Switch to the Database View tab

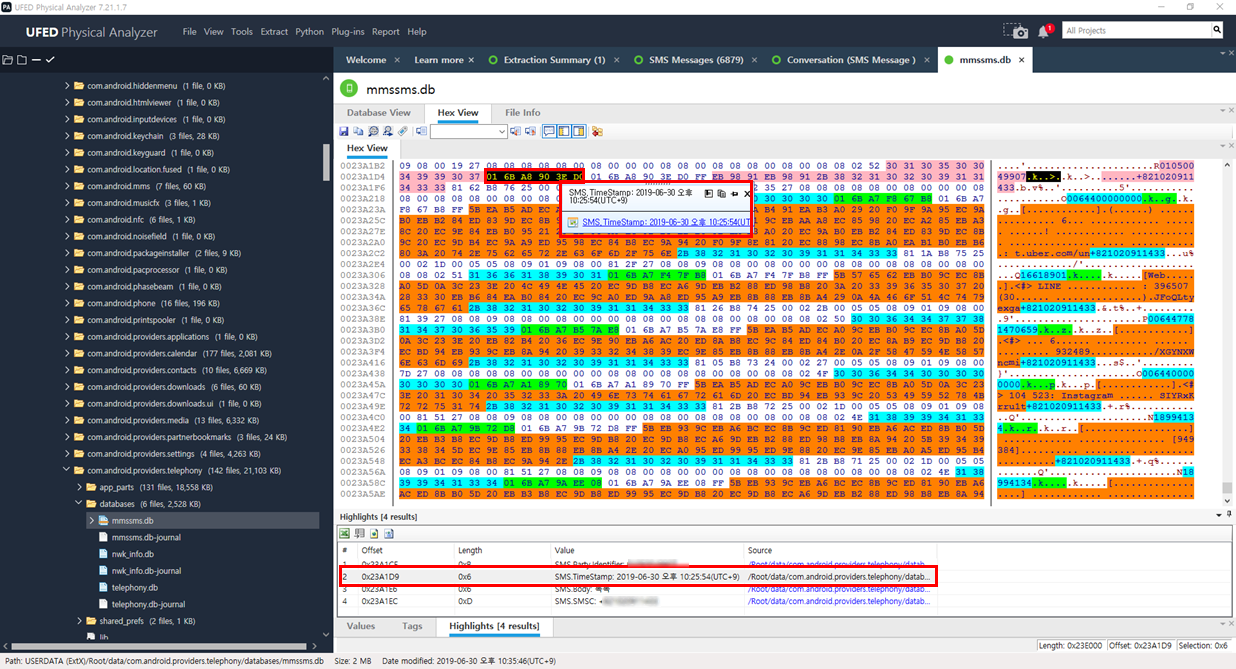point(379,113)
